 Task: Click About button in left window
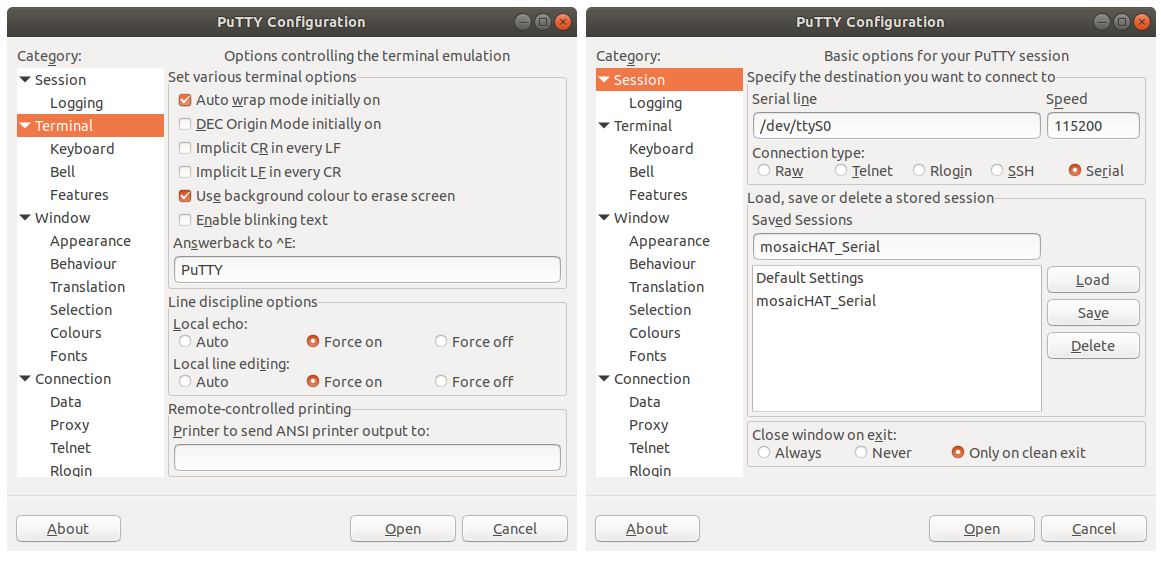(68, 528)
